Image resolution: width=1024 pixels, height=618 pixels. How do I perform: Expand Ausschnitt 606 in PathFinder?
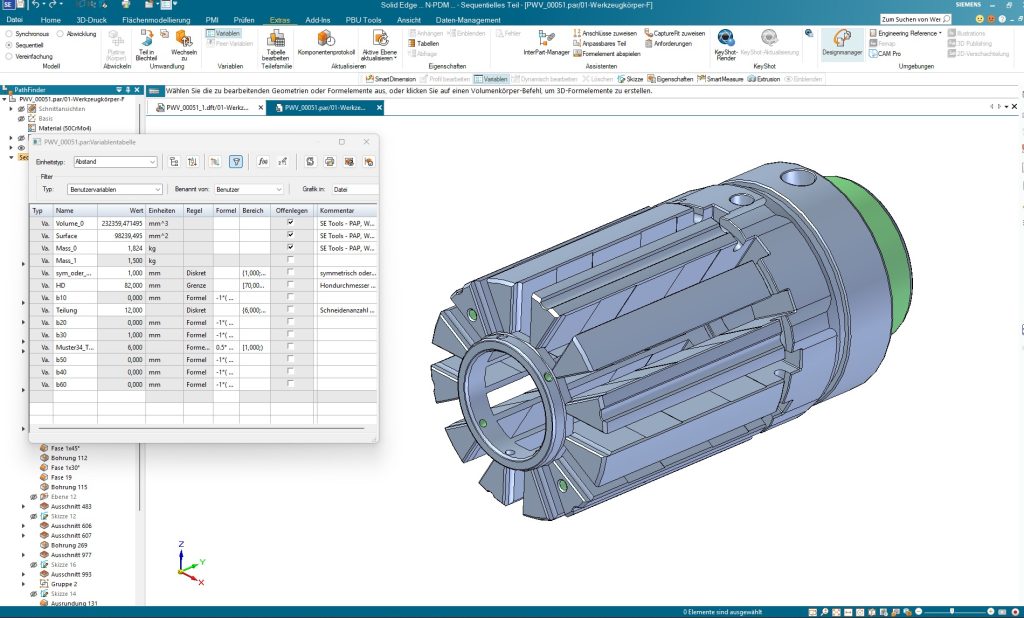(24, 526)
